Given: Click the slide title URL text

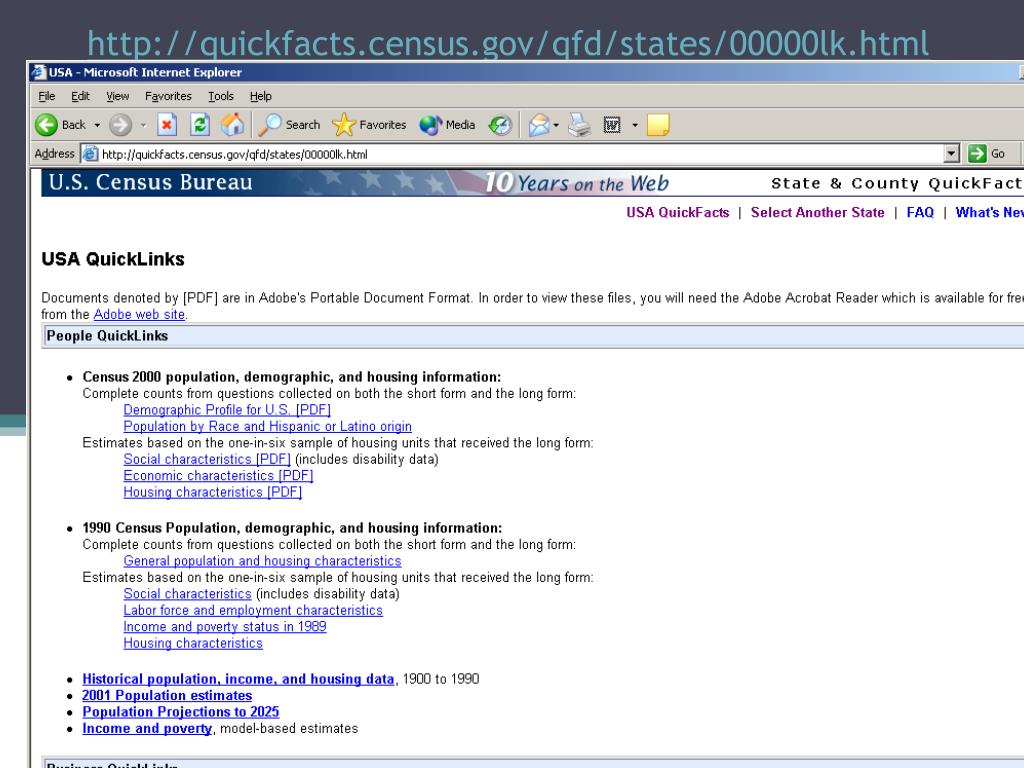Looking at the screenshot, I should [507, 44].
